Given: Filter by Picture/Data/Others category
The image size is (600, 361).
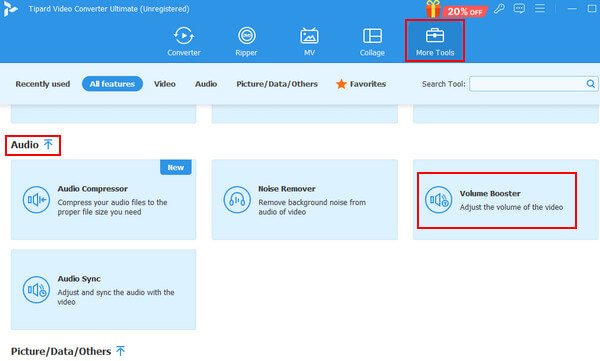Looking at the screenshot, I should (277, 84).
